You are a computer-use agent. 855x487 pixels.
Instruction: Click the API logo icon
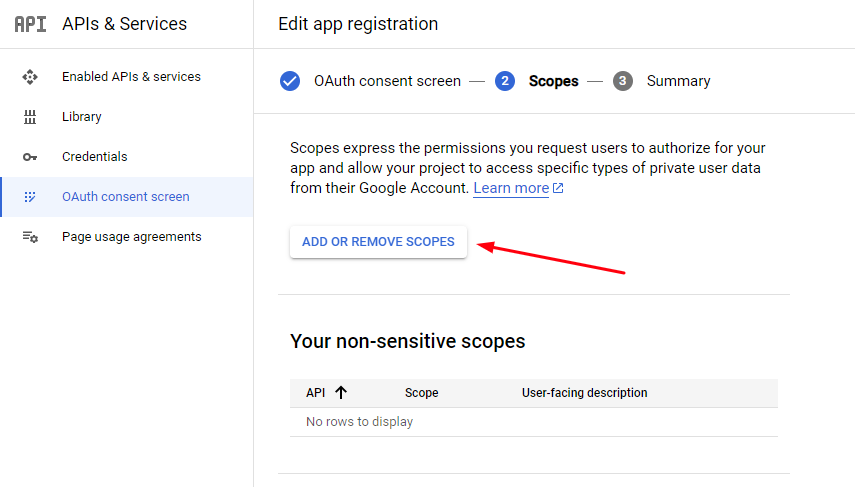coord(30,24)
